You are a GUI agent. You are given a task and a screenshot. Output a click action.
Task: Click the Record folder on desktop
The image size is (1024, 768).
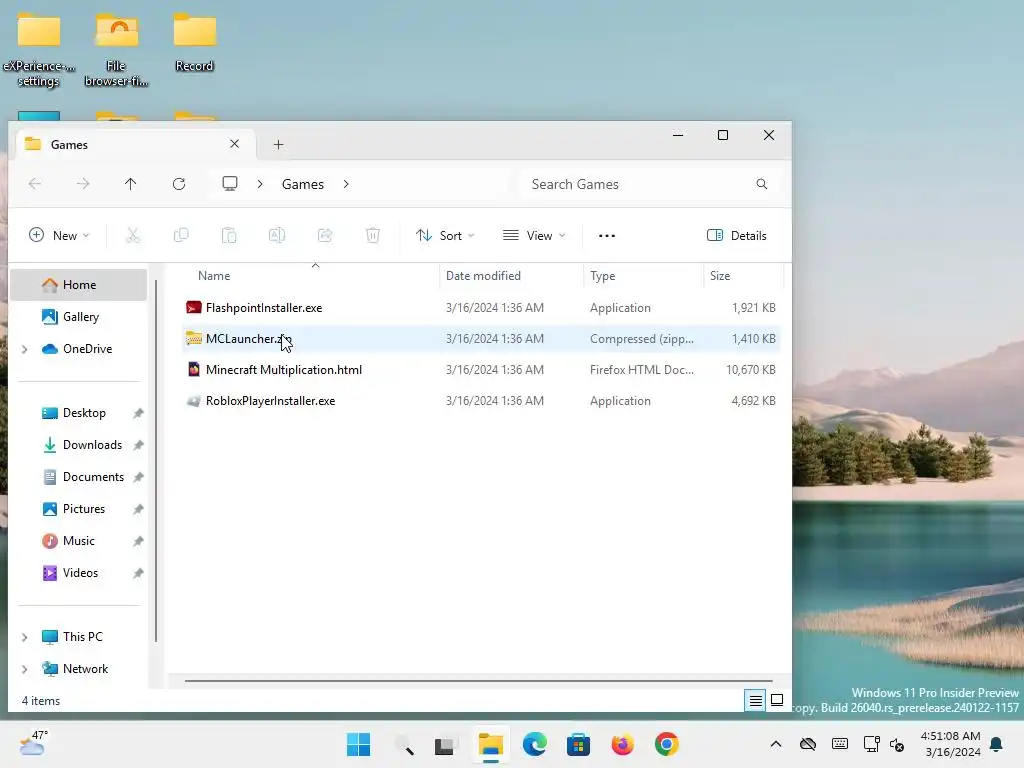click(195, 41)
